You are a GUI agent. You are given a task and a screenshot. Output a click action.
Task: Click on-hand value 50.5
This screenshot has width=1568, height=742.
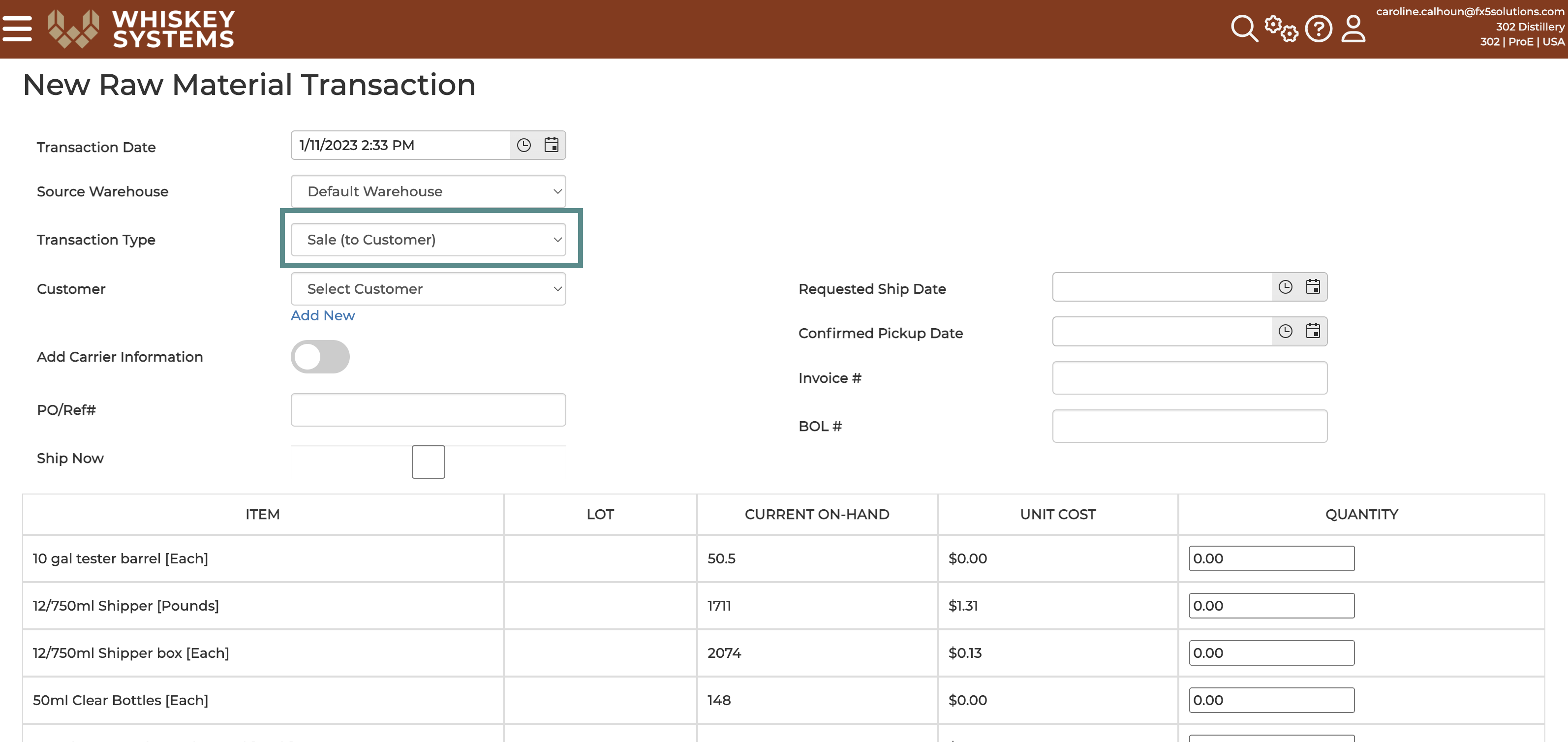(x=721, y=558)
